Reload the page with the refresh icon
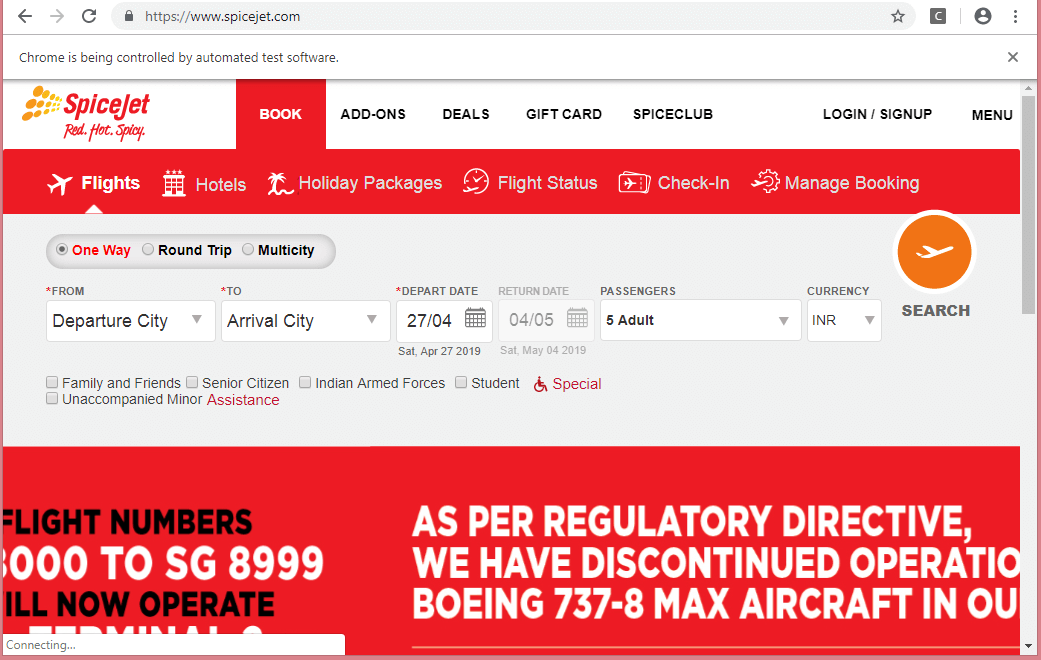The height and width of the screenshot is (660, 1041). point(89,16)
